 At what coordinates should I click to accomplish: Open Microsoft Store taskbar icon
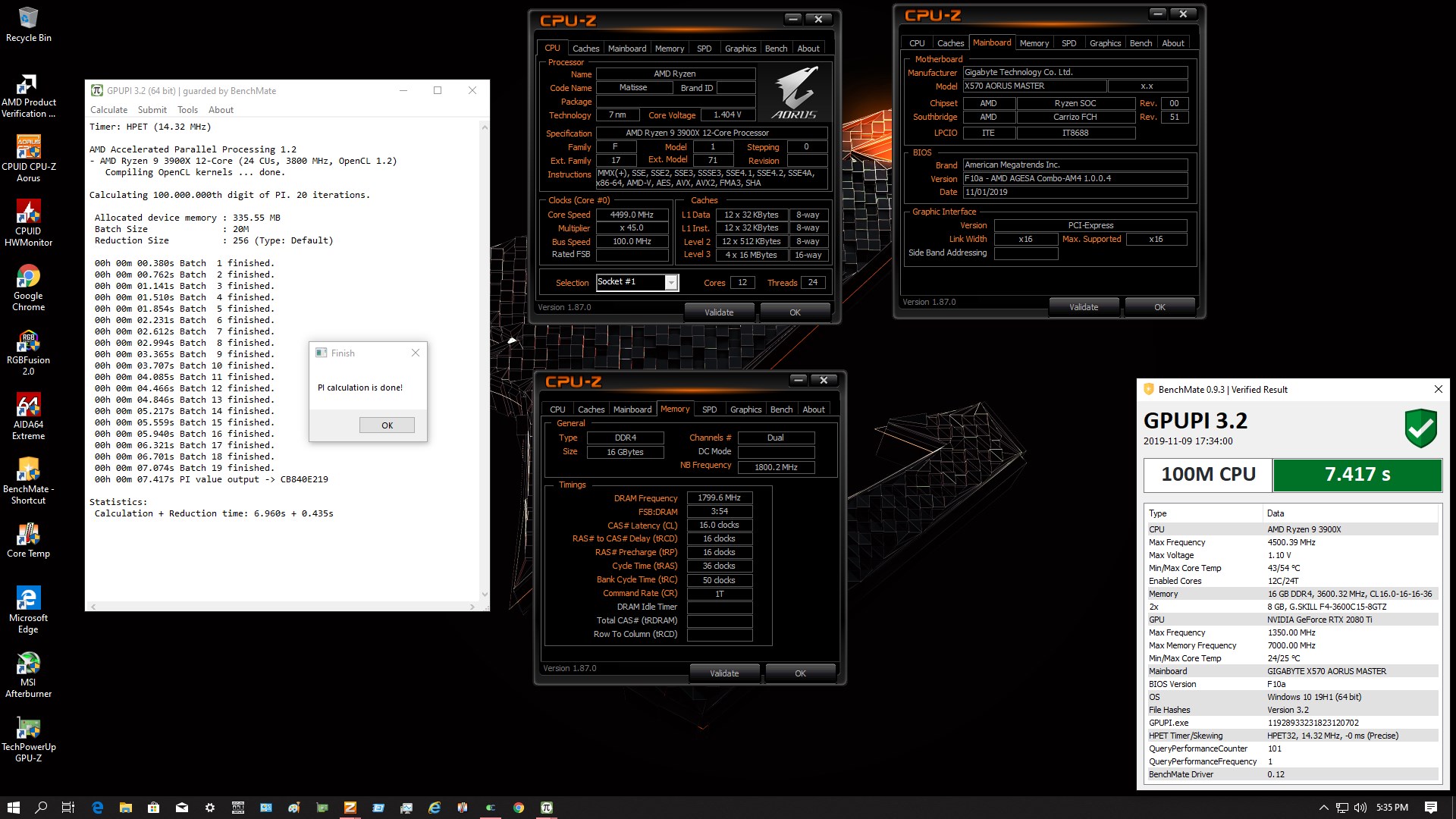click(154, 808)
